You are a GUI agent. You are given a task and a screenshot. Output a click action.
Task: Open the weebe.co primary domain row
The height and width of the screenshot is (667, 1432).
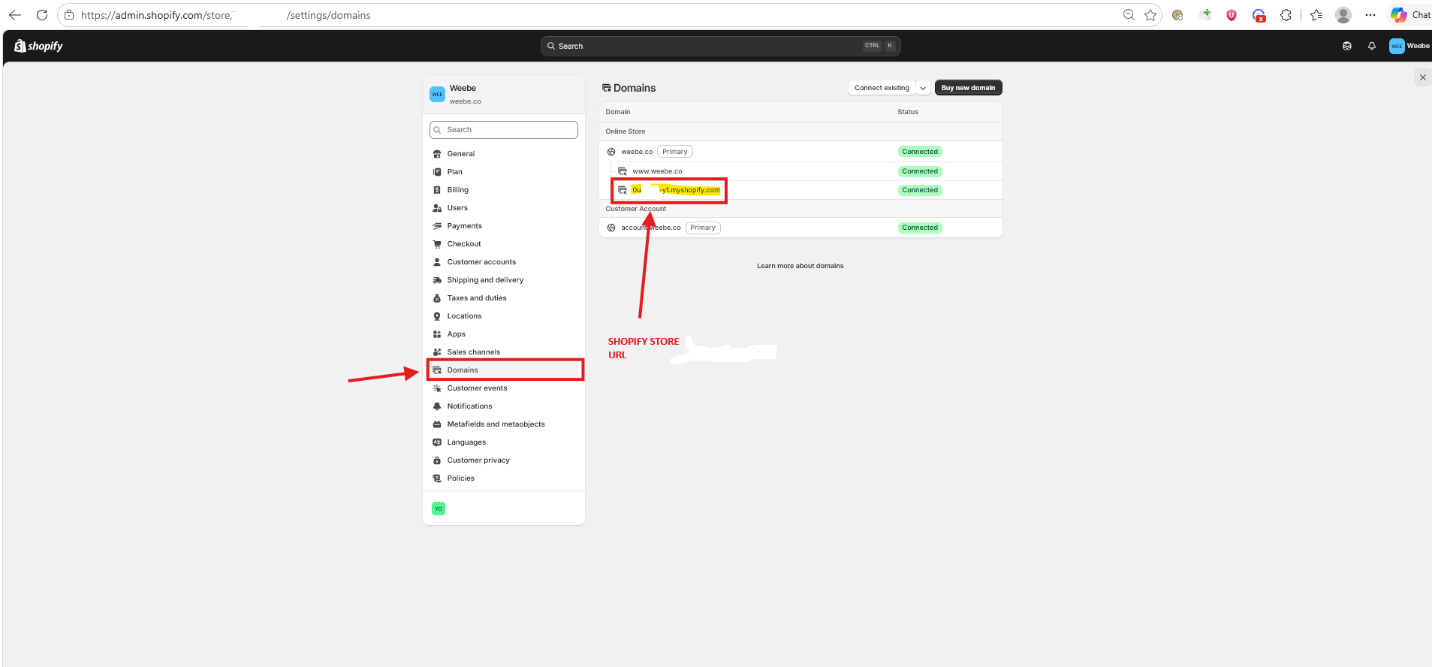click(800, 152)
